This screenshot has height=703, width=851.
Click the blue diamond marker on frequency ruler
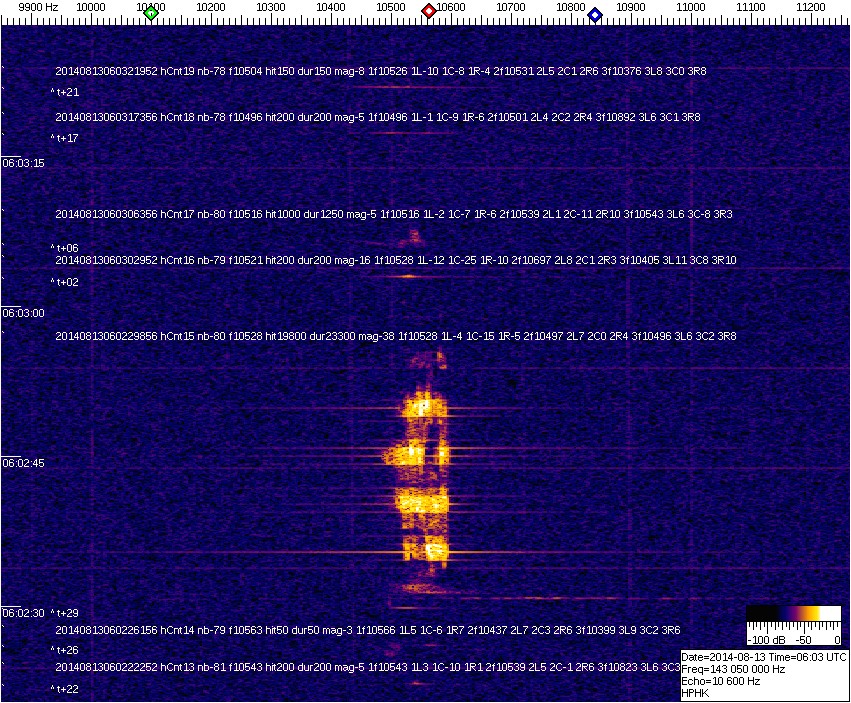point(595,14)
